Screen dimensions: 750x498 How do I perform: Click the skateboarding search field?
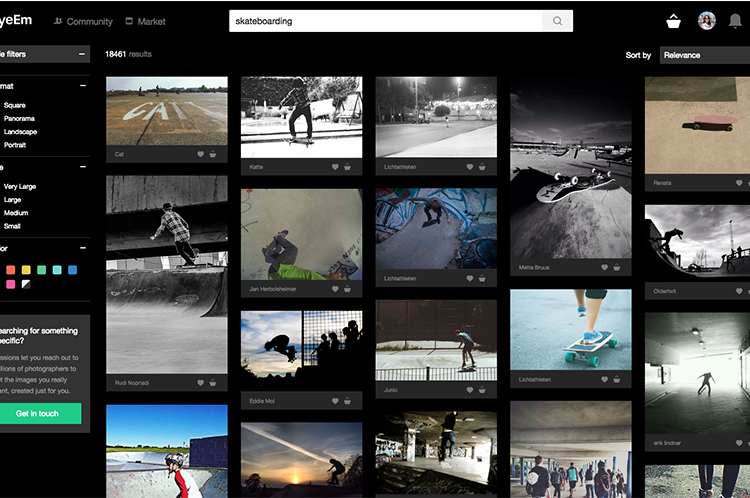[385, 21]
